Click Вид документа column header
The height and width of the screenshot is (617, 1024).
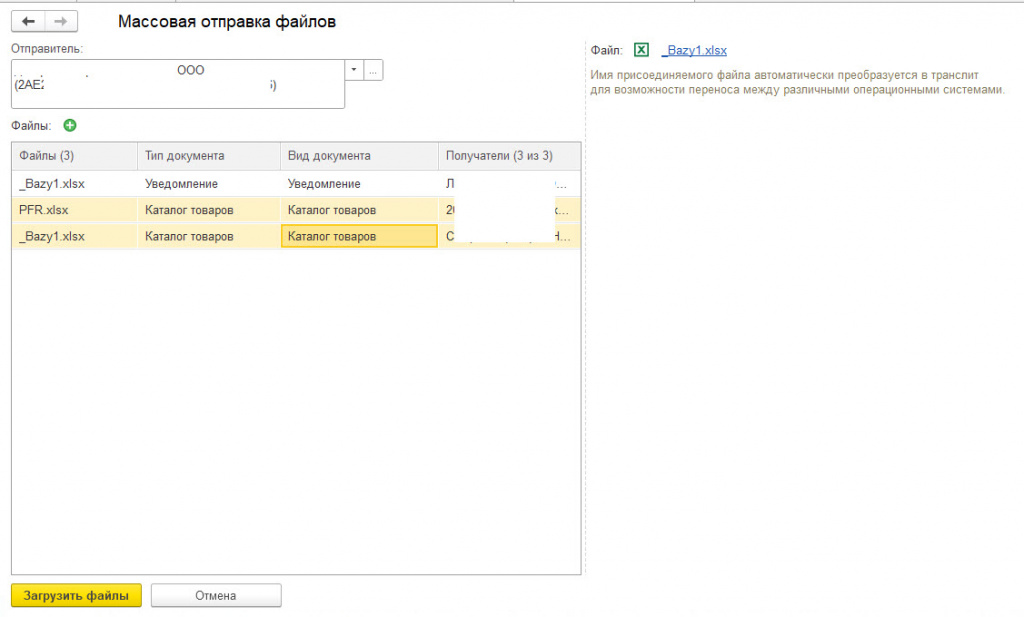[x=359, y=156]
